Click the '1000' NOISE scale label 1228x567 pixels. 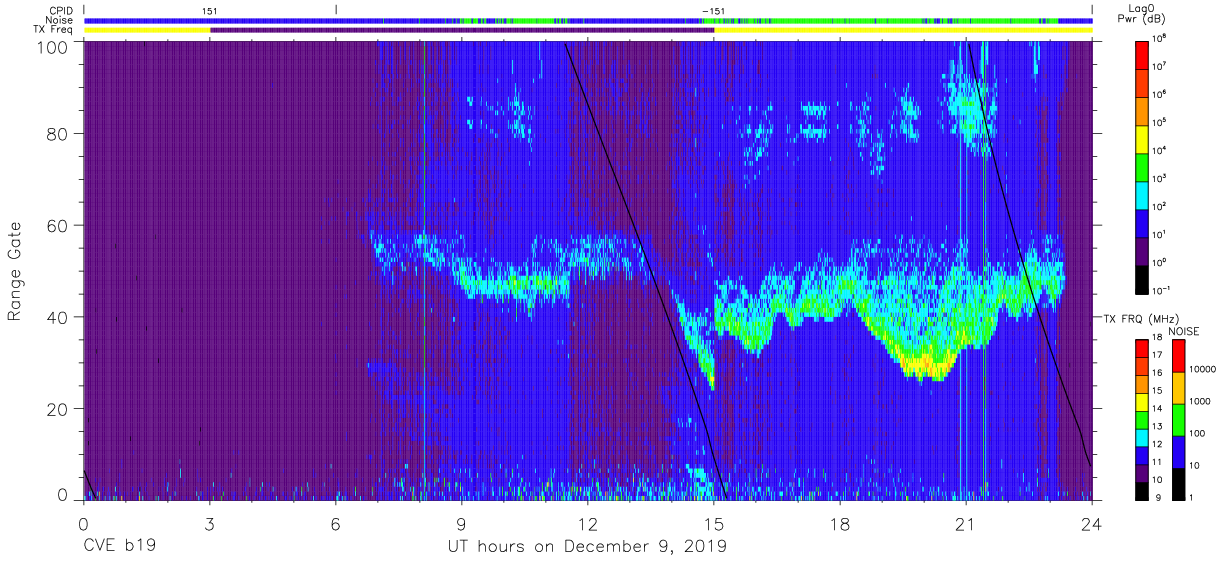pyautogui.click(x=1200, y=402)
